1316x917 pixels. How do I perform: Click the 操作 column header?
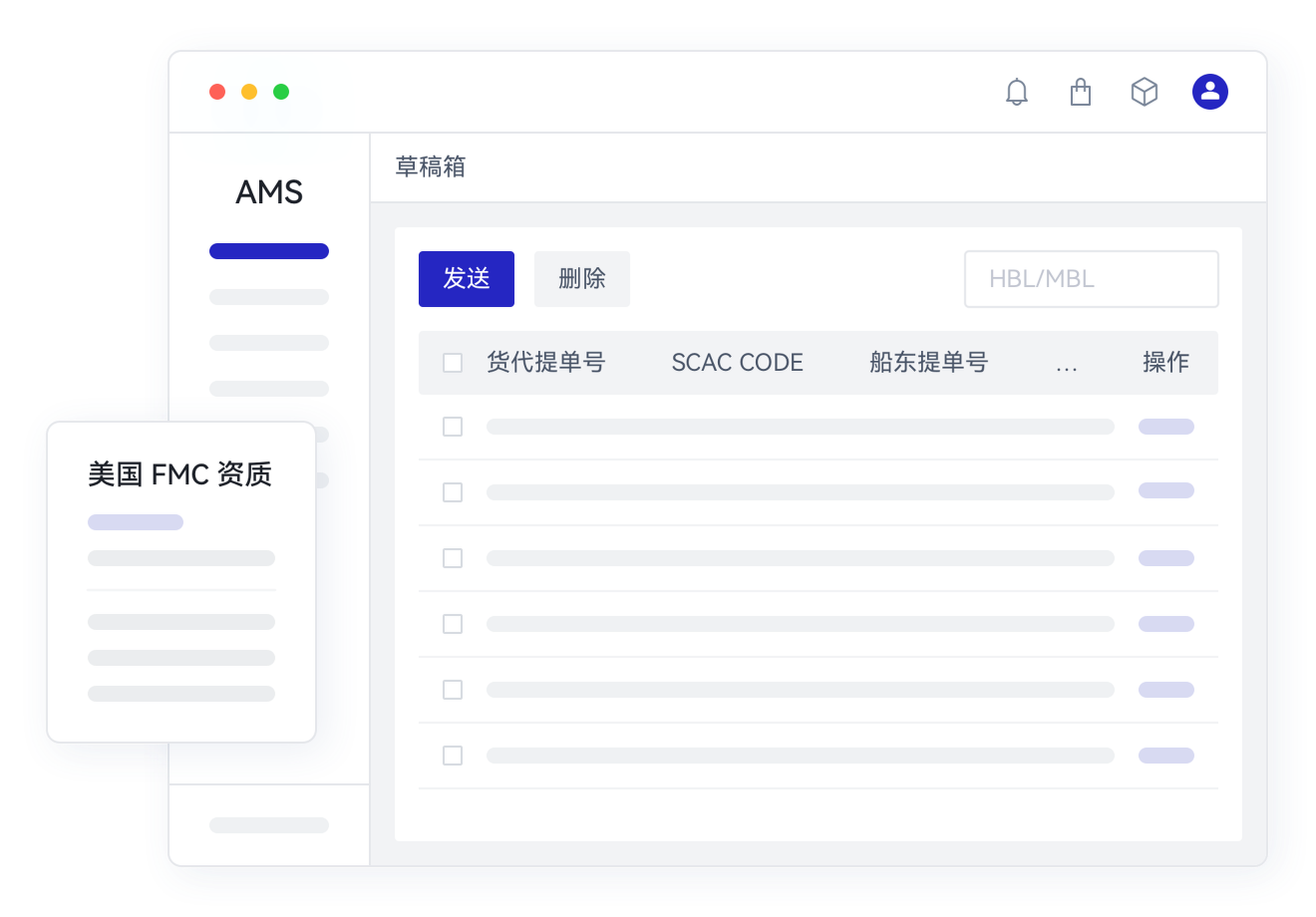click(1166, 363)
